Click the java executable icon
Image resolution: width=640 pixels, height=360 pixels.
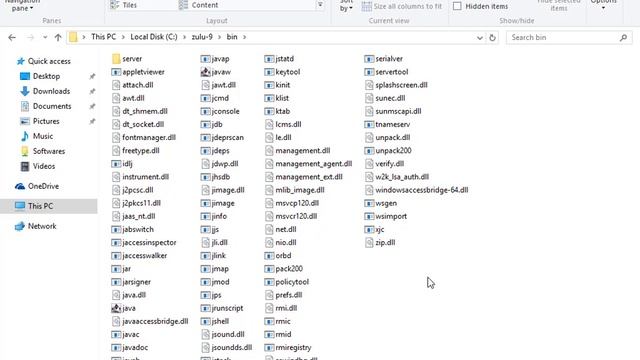click(x=116, y=308)
